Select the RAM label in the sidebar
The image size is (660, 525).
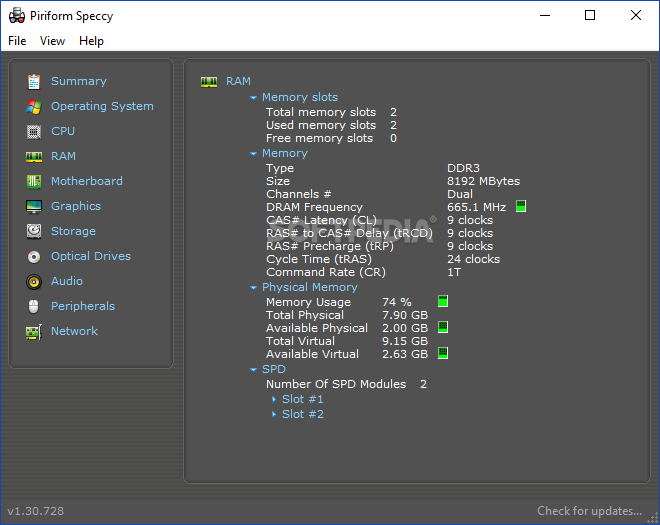pos(63,156)
